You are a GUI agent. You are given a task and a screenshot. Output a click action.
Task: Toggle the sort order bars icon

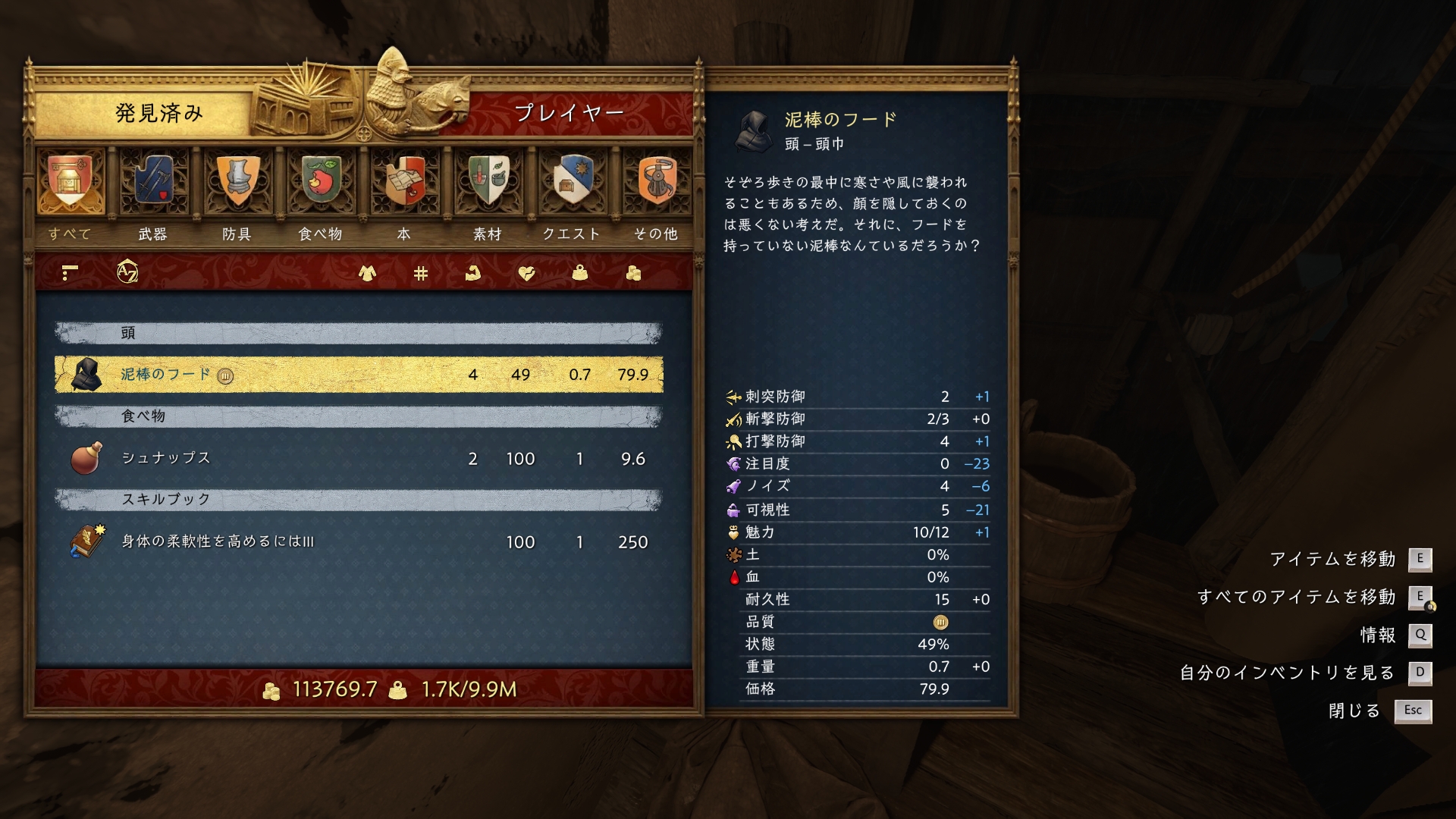70,272
